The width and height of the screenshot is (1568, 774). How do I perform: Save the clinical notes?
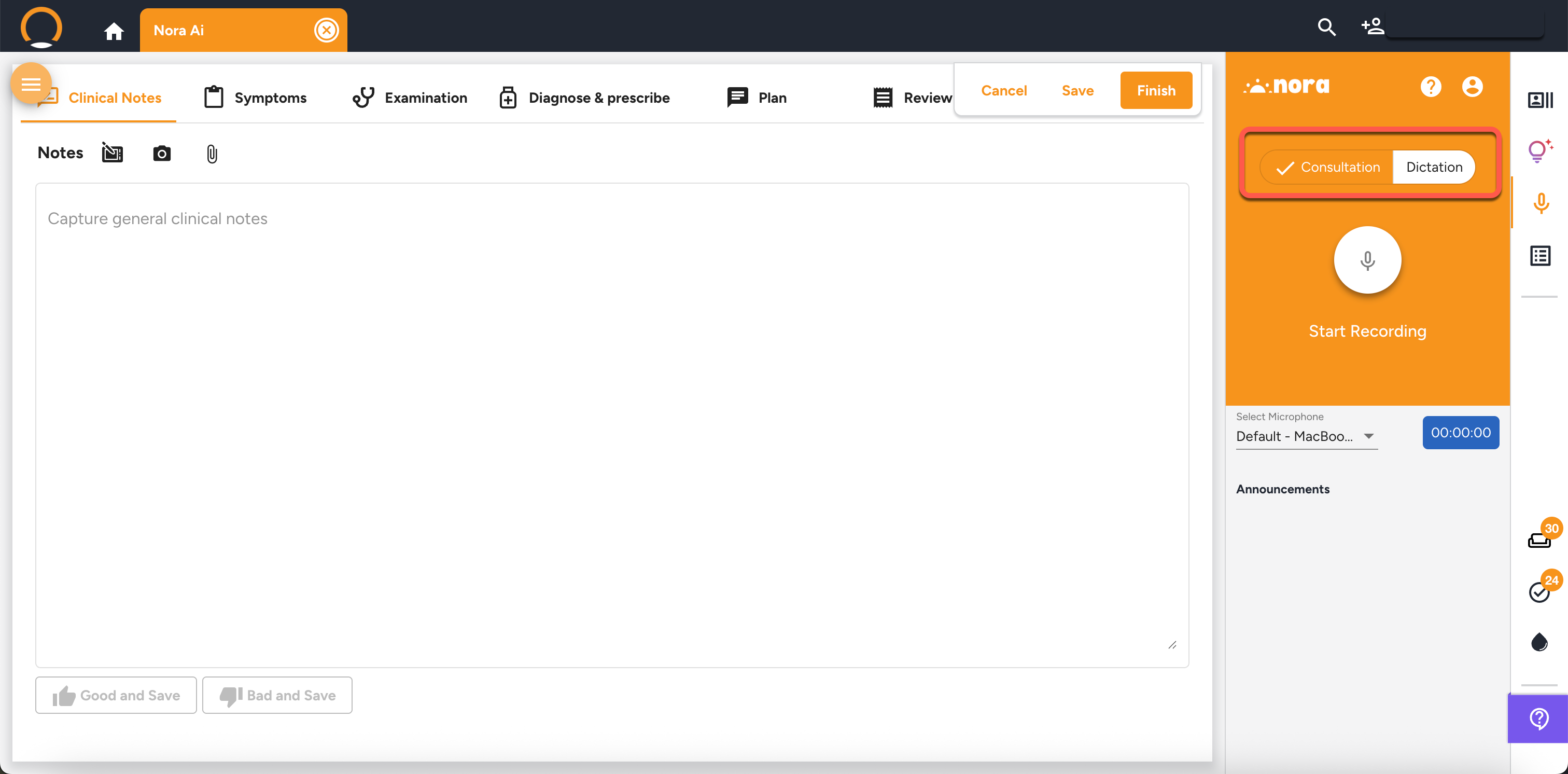coord(1077,91)
